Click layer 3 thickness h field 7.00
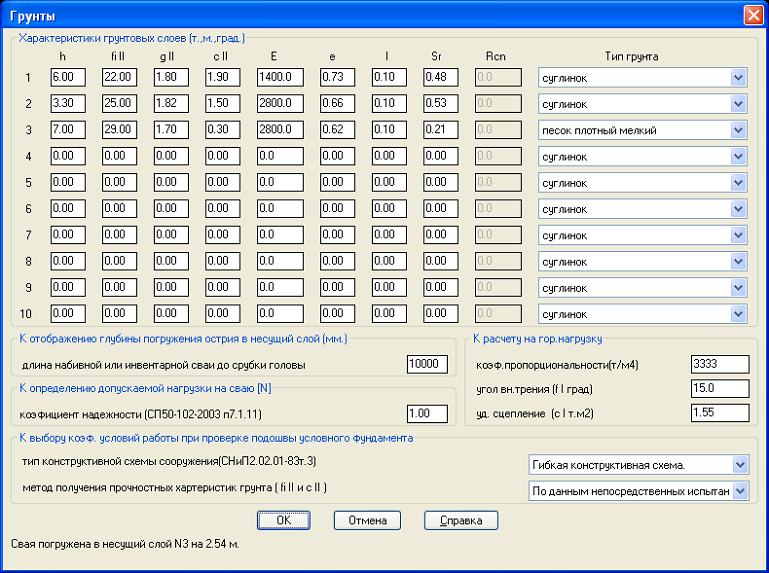 68,130
